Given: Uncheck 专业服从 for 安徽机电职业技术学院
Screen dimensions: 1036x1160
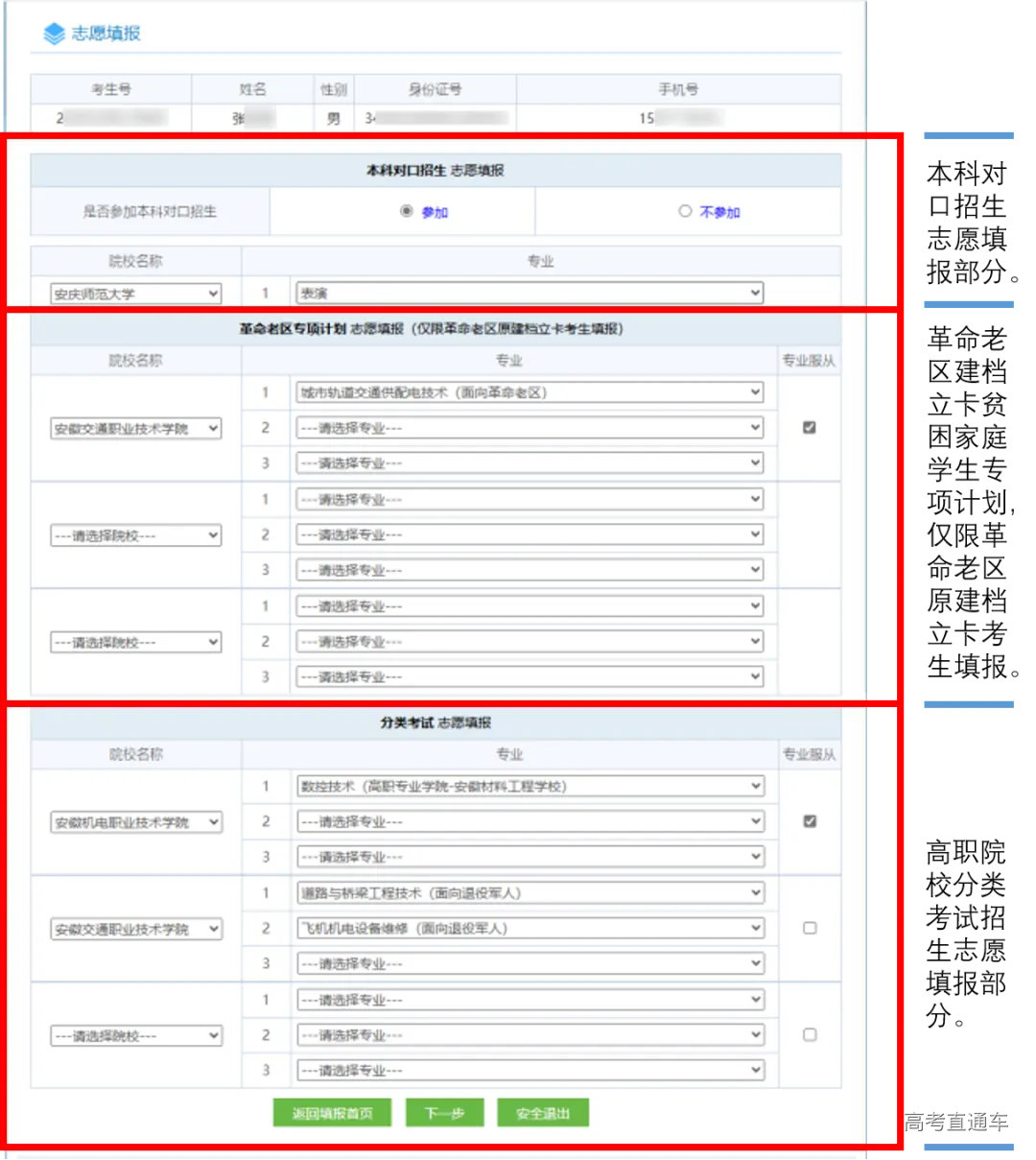Looking at the screenshot, I should pos(809,821).
